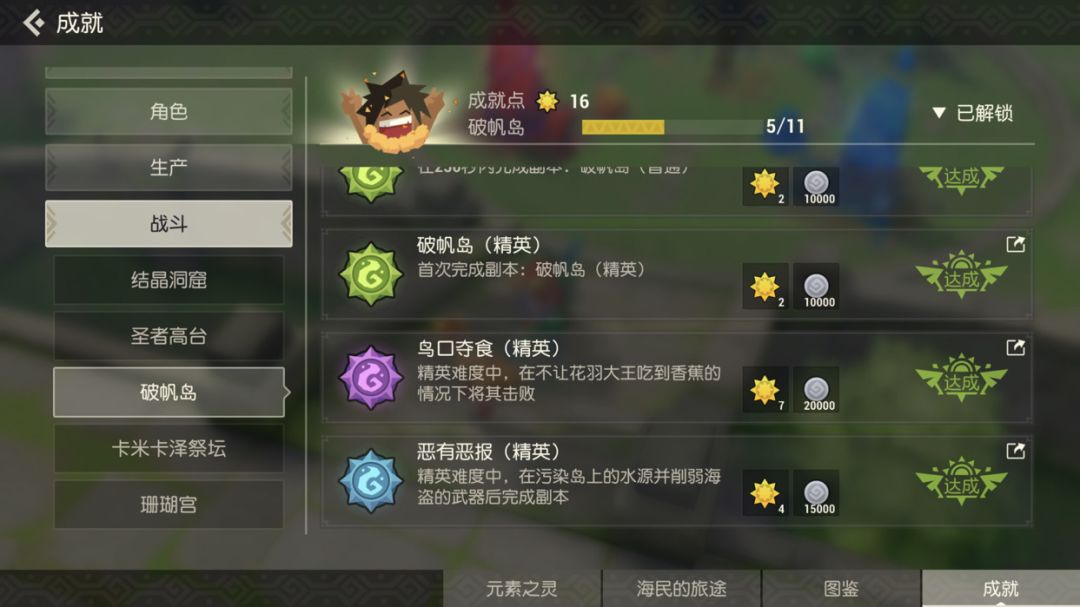
Task: Tap the back arrow beside 成就
Action: tap(33, 23)
